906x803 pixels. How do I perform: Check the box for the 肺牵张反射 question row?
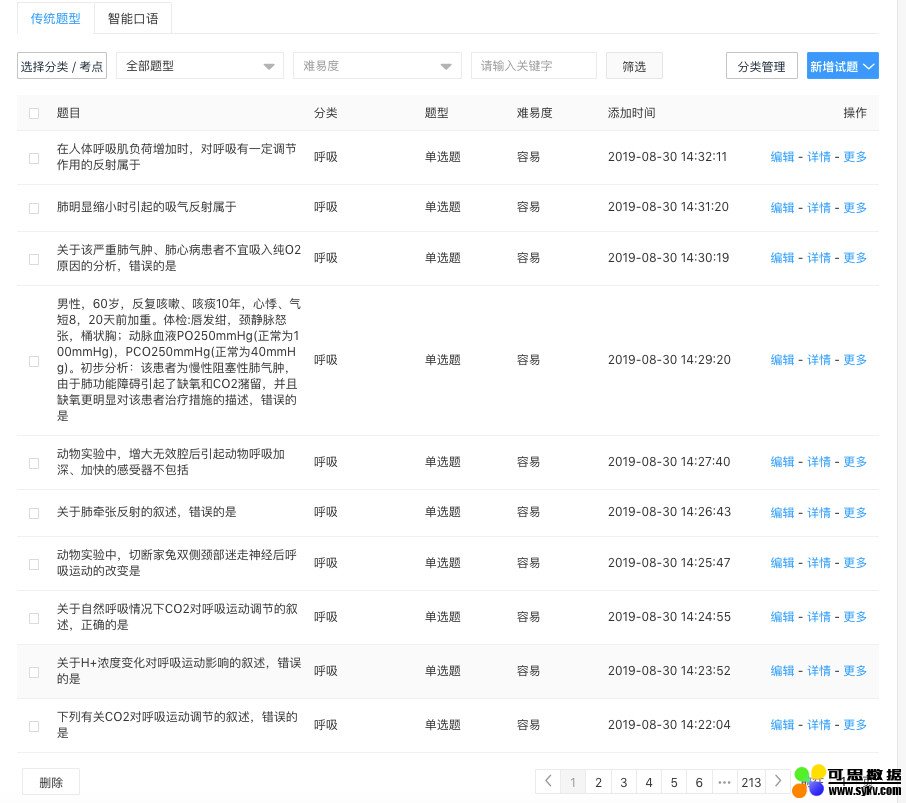click(x=34, y=513)
